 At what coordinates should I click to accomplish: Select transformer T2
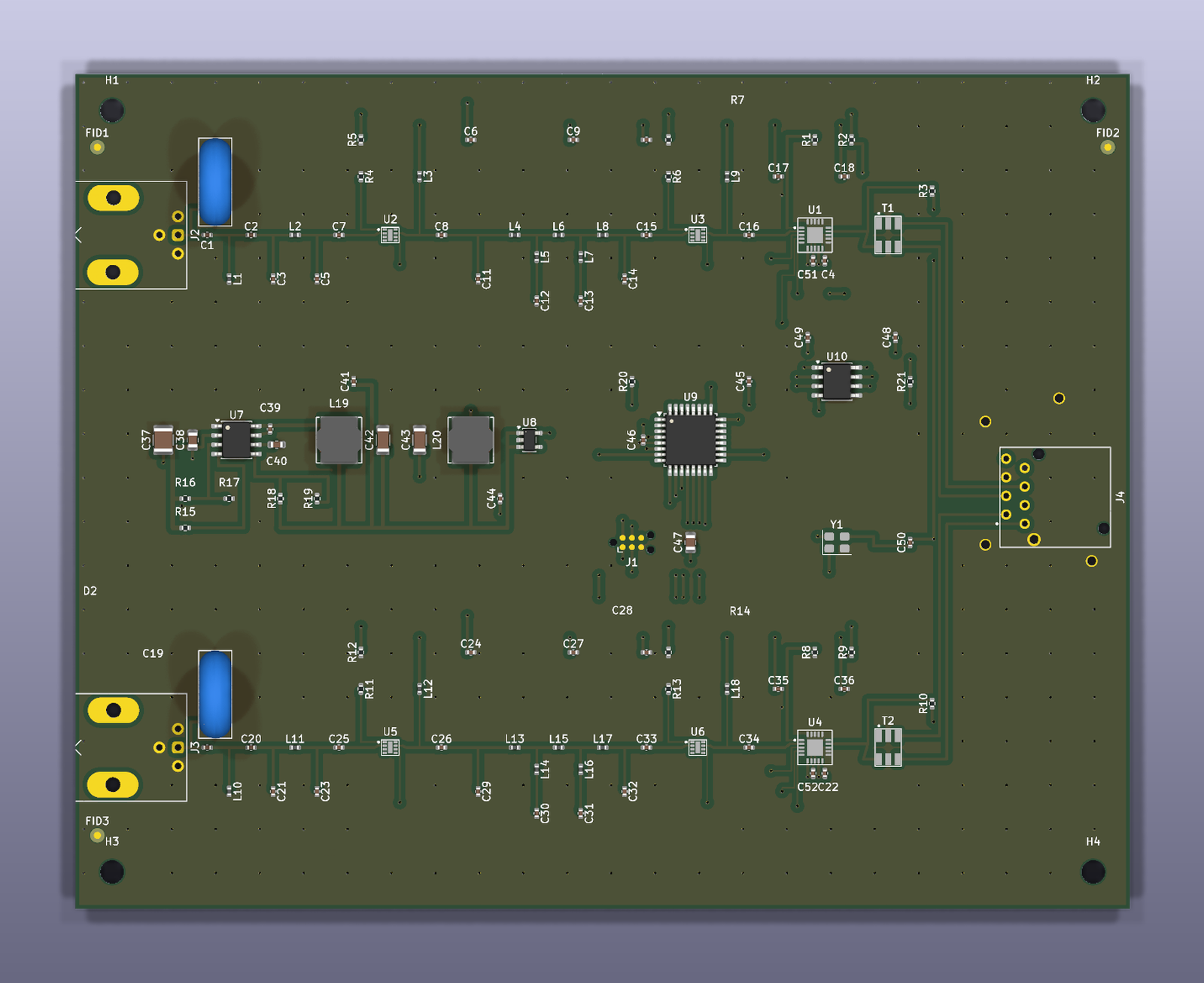[x=888, y=747]
